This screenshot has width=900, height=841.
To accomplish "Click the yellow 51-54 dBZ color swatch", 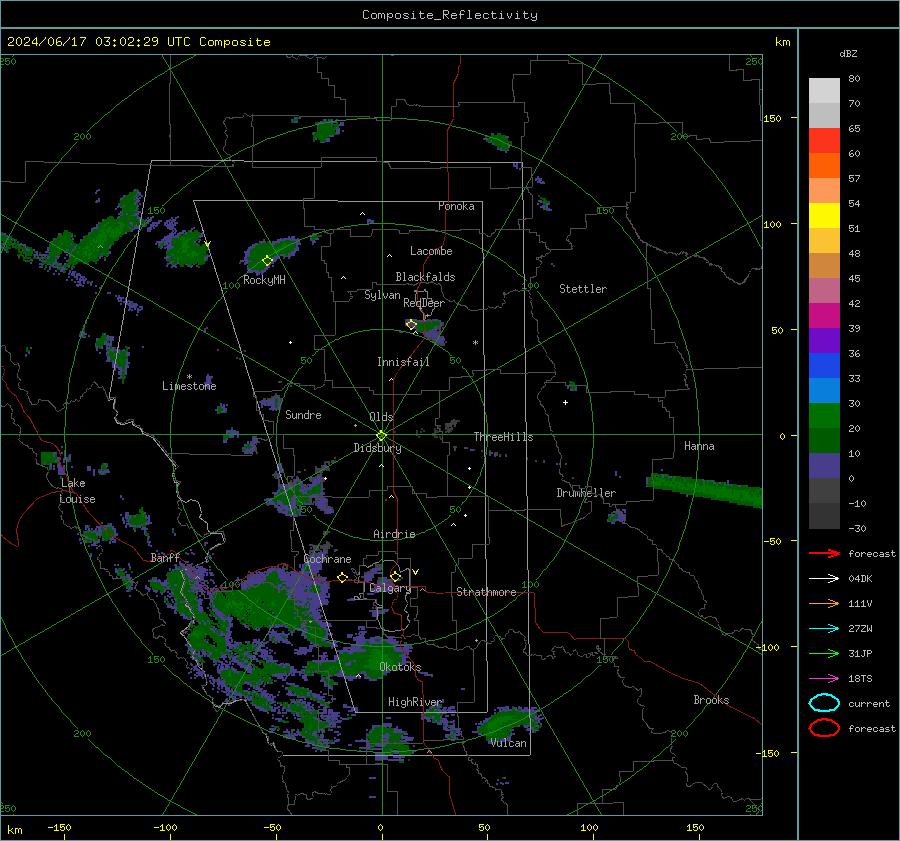I will [824, 216].
